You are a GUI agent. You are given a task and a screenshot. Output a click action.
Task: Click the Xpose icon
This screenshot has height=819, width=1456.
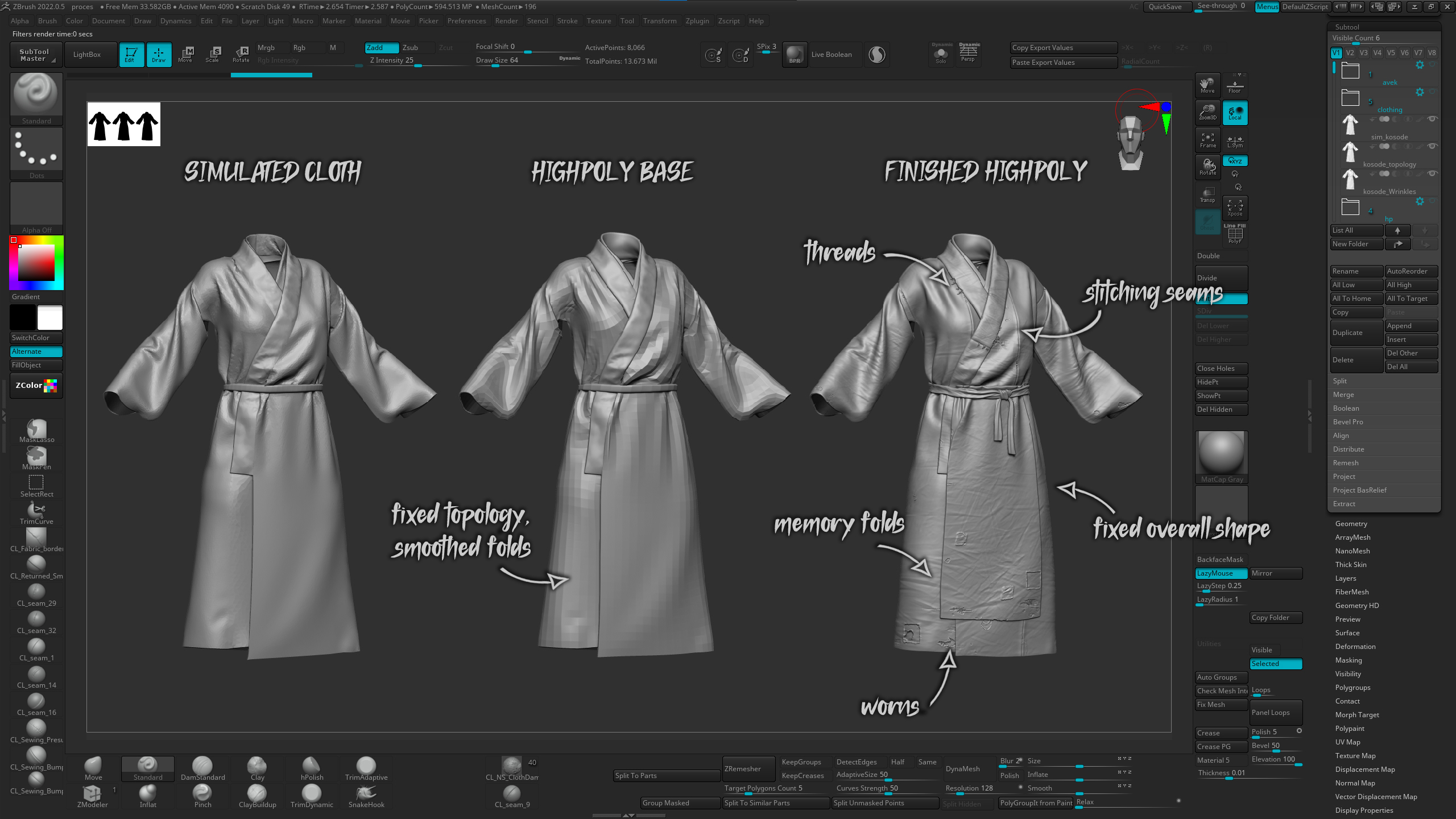click(x=1235, y=208)
